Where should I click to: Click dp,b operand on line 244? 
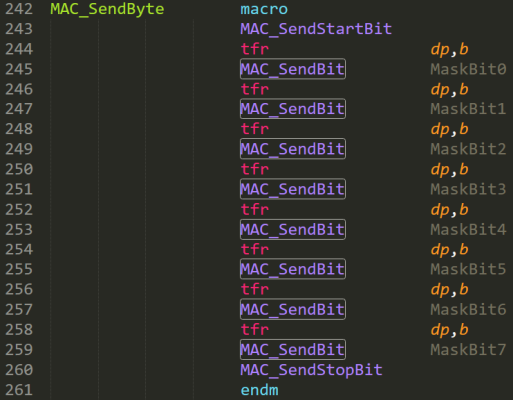[449, 50]
